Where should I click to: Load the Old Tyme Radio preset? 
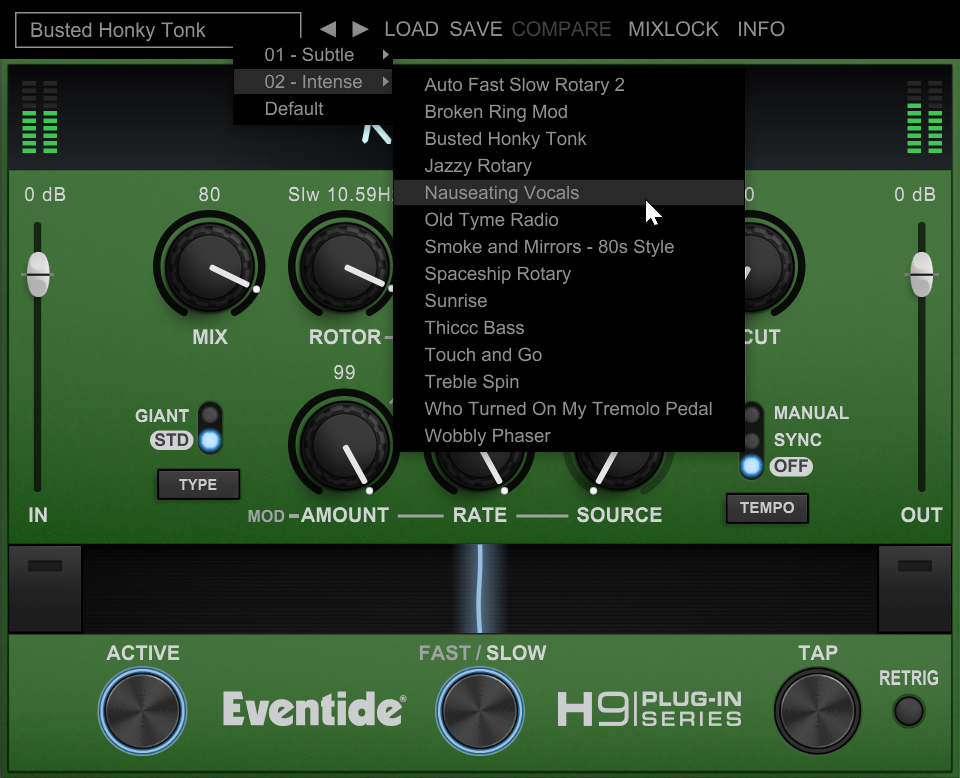[569, 220]
